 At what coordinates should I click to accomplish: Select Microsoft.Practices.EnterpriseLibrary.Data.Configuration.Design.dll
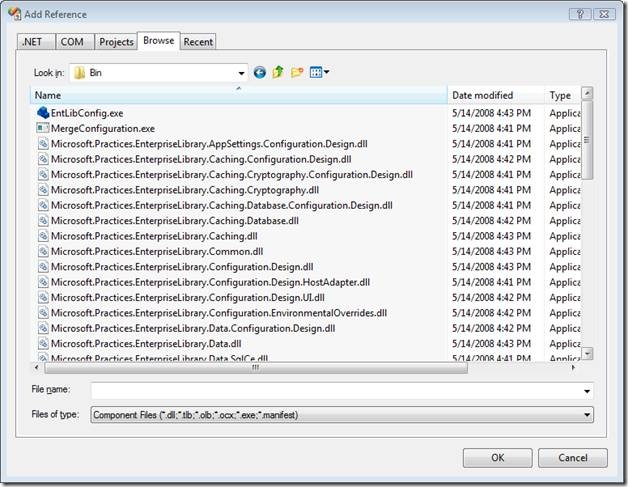pyautogui.click(x=193, y=328)
